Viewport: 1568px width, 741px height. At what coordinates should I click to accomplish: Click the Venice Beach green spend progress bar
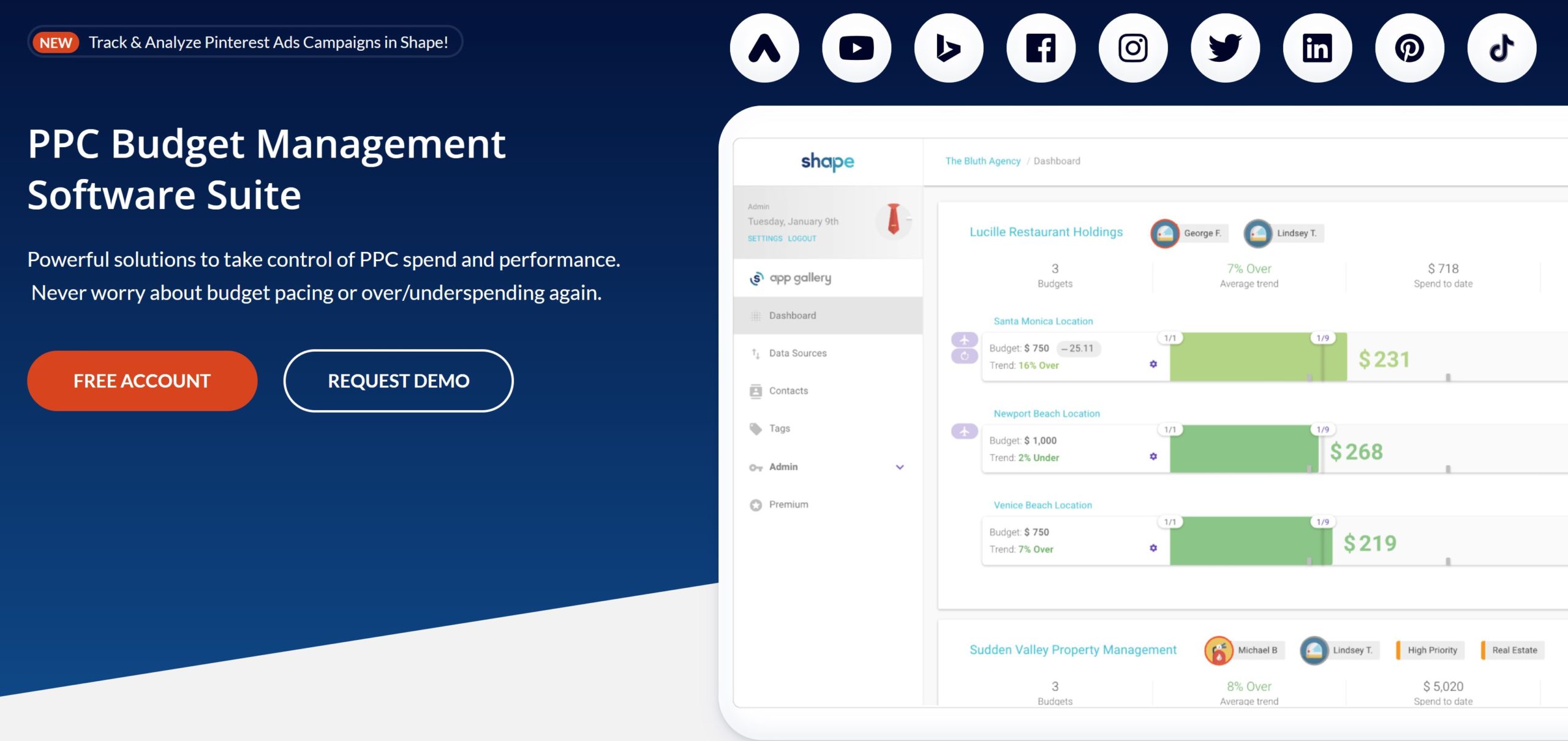tap(1251, 541)
